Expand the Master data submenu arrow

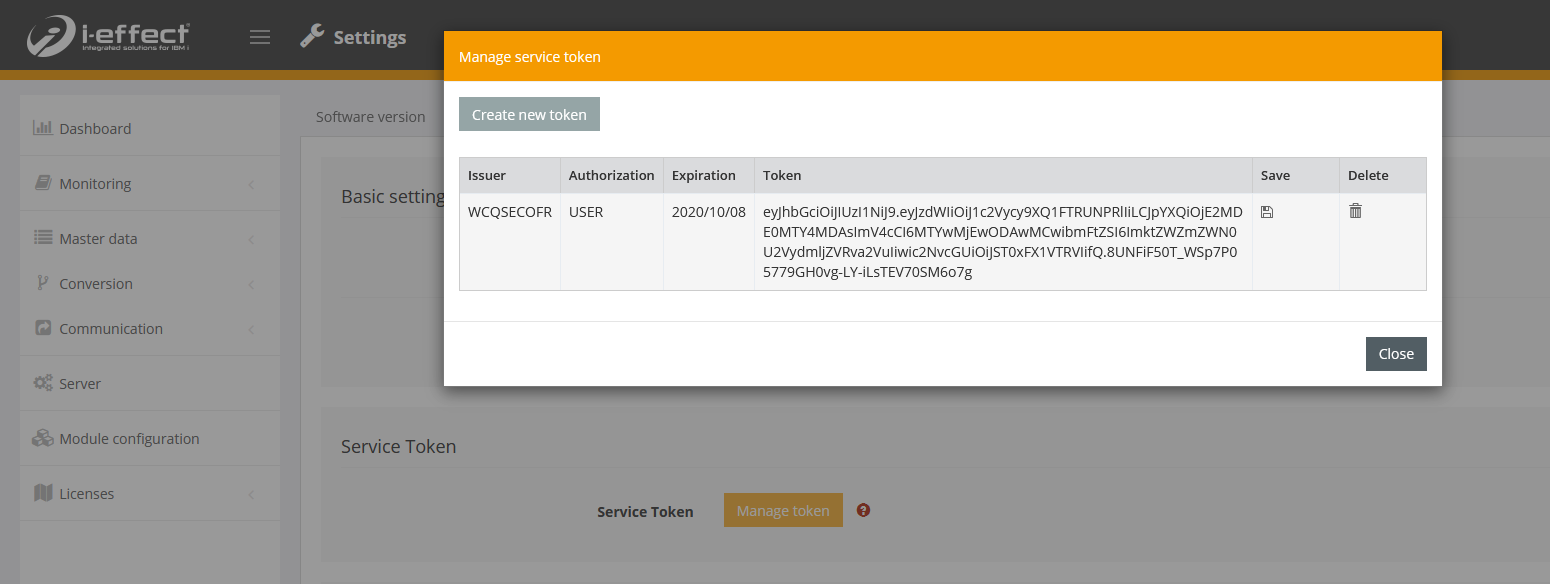click(x=251, y=240)
